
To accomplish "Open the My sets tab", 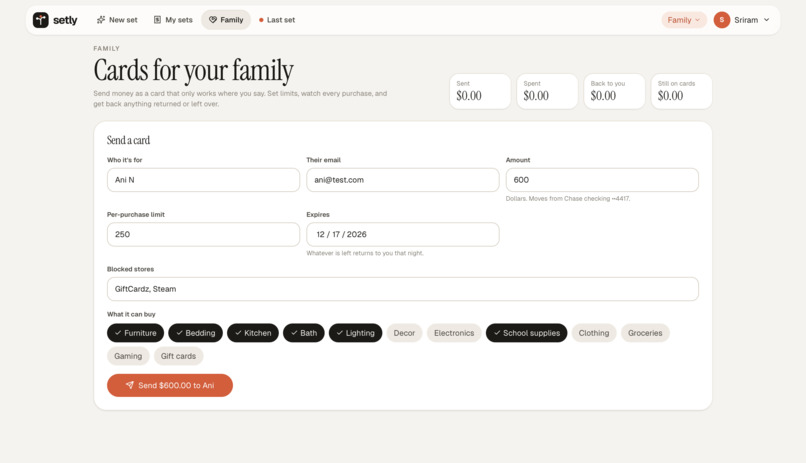I will point(173,20).
